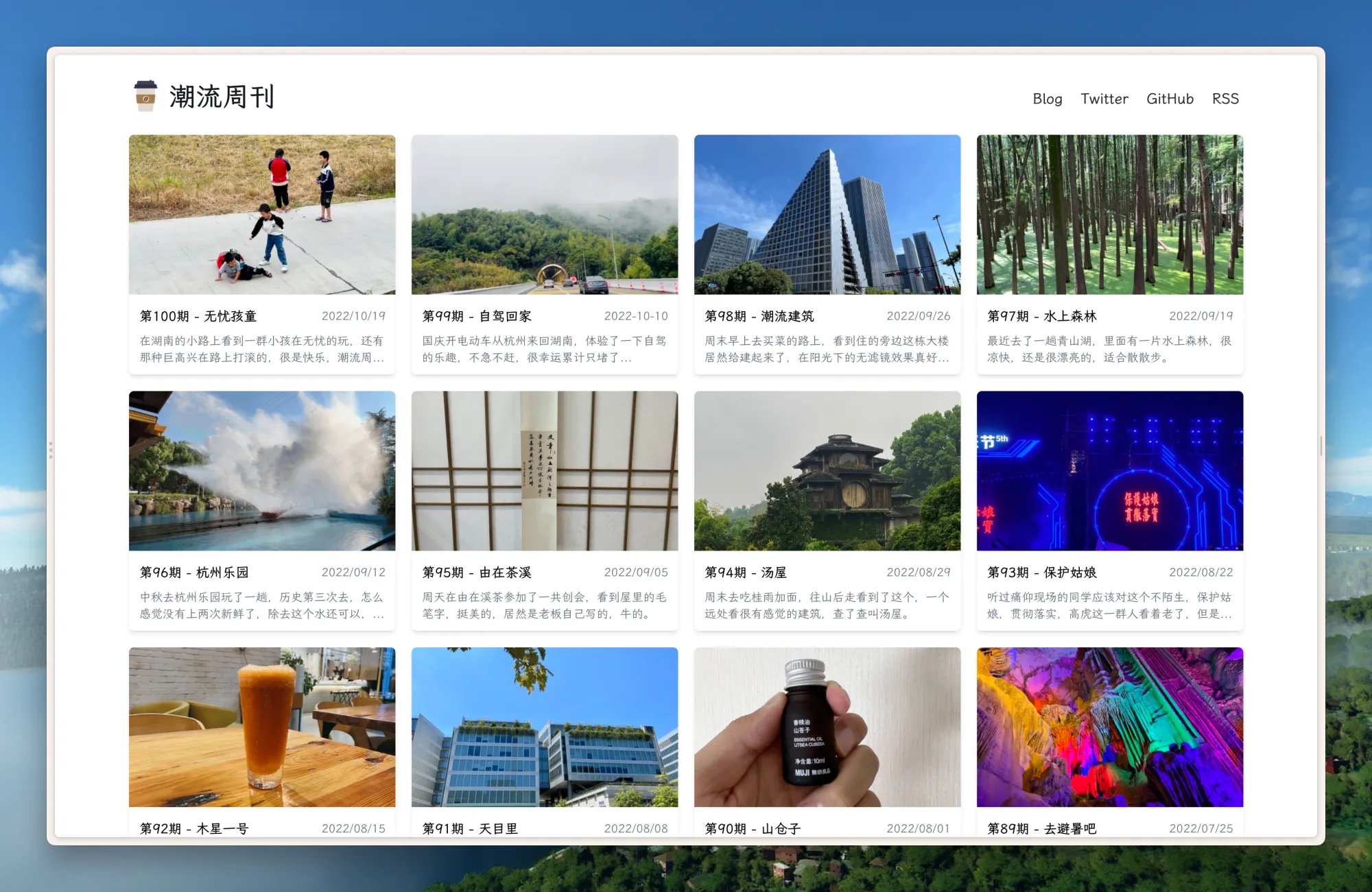Click the 潮流周刊 site title

(222, 97)
